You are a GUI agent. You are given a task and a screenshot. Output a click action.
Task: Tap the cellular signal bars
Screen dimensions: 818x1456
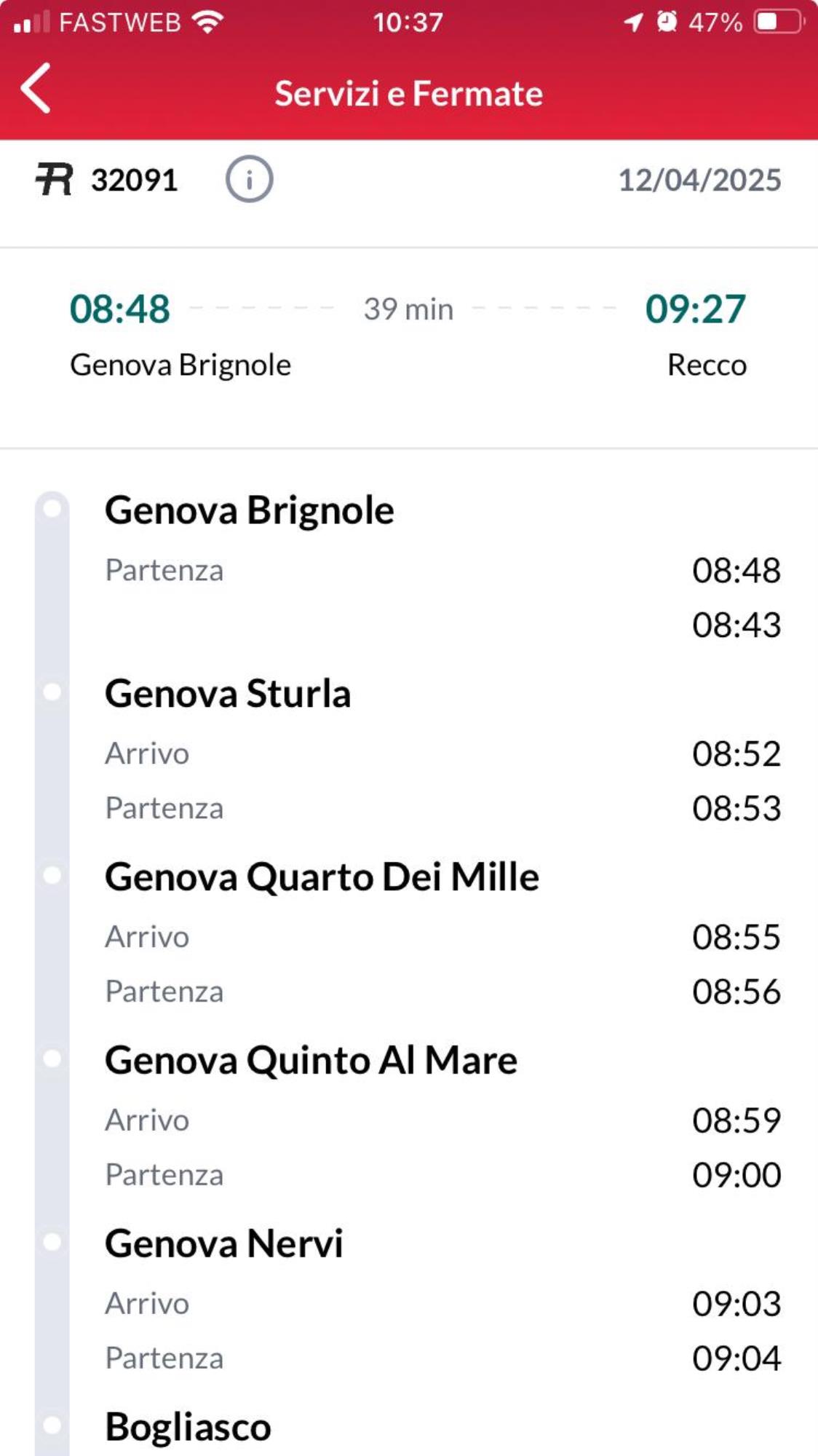[31, 22]
